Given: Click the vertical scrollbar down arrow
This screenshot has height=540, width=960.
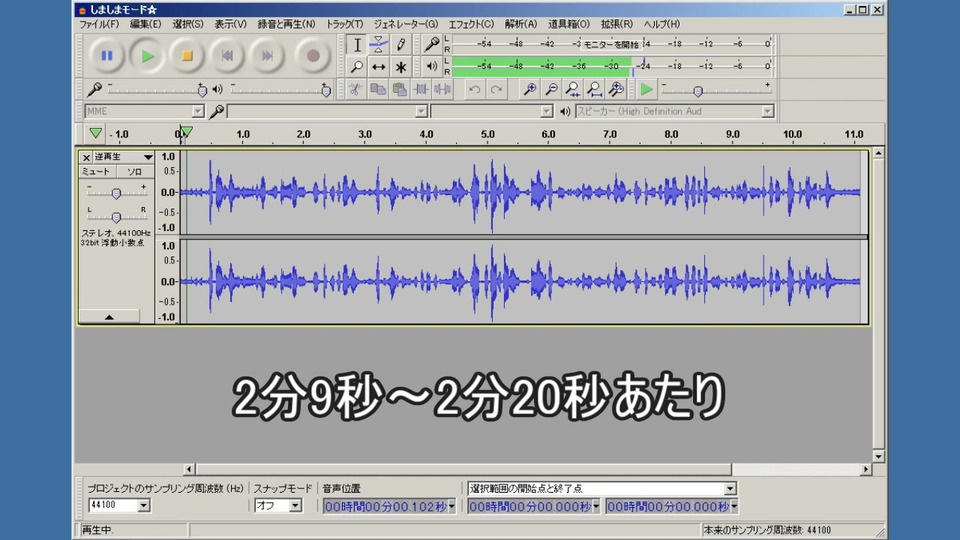Looking at the screenshot, I should pyautogui.click(x=879, y=457).
